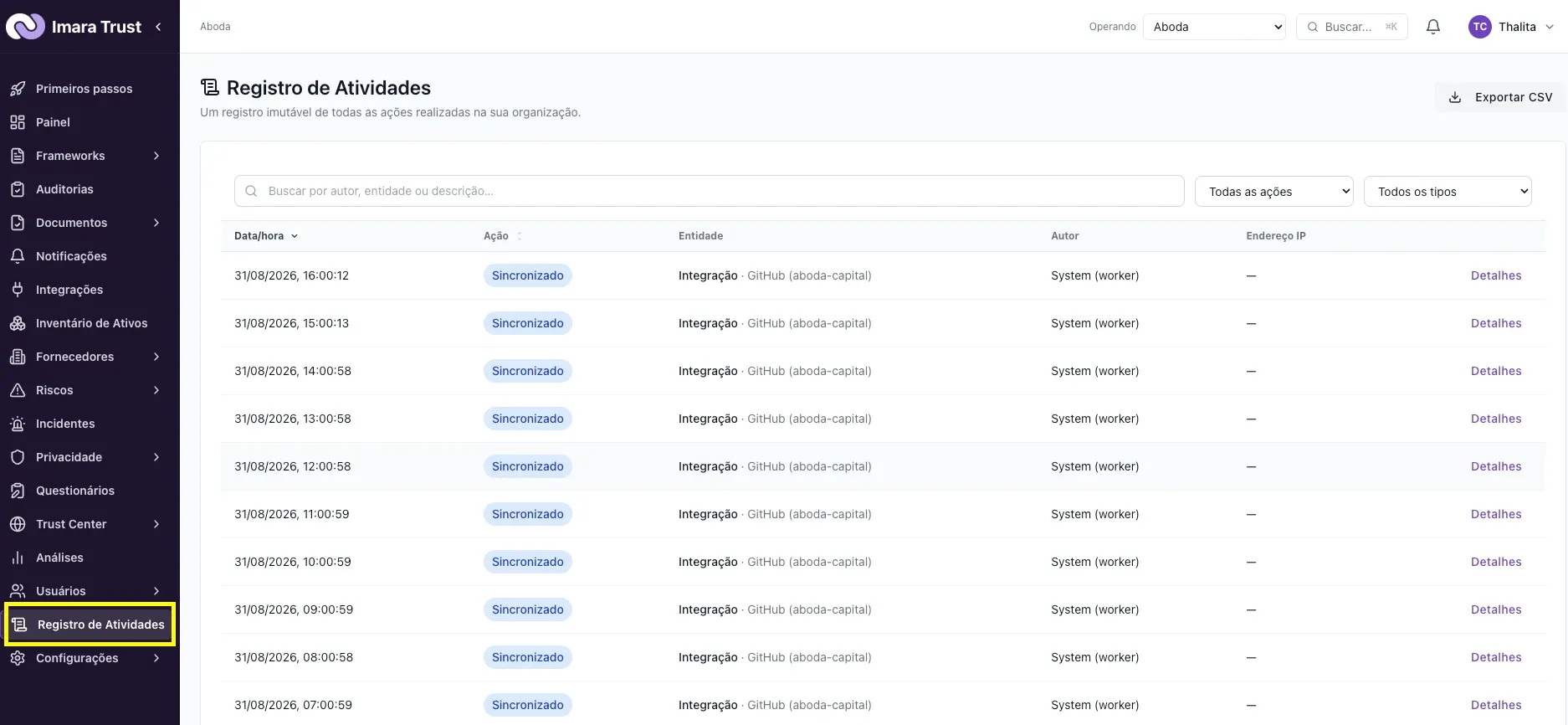
Task: Open the Notificações bell icon in sidebar
Action: pos(18,256)
